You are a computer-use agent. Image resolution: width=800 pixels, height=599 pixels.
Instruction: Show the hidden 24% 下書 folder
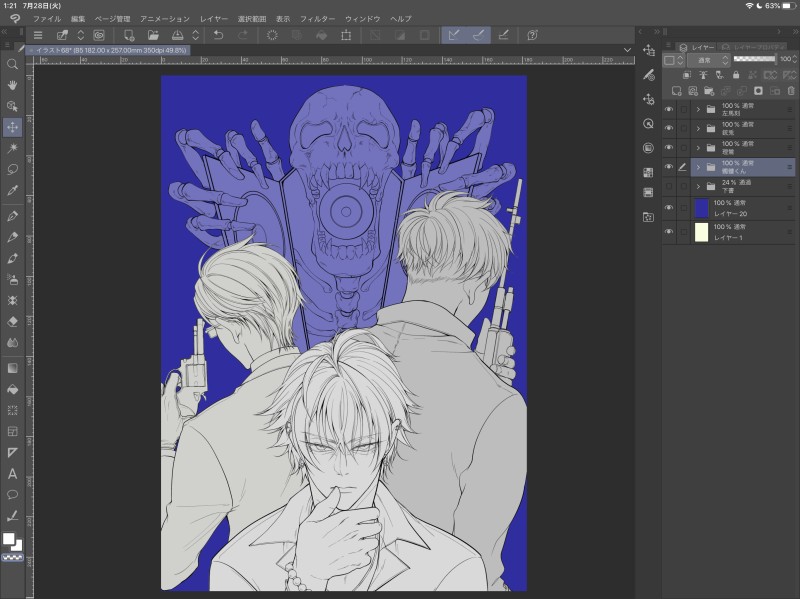(669, 186)
